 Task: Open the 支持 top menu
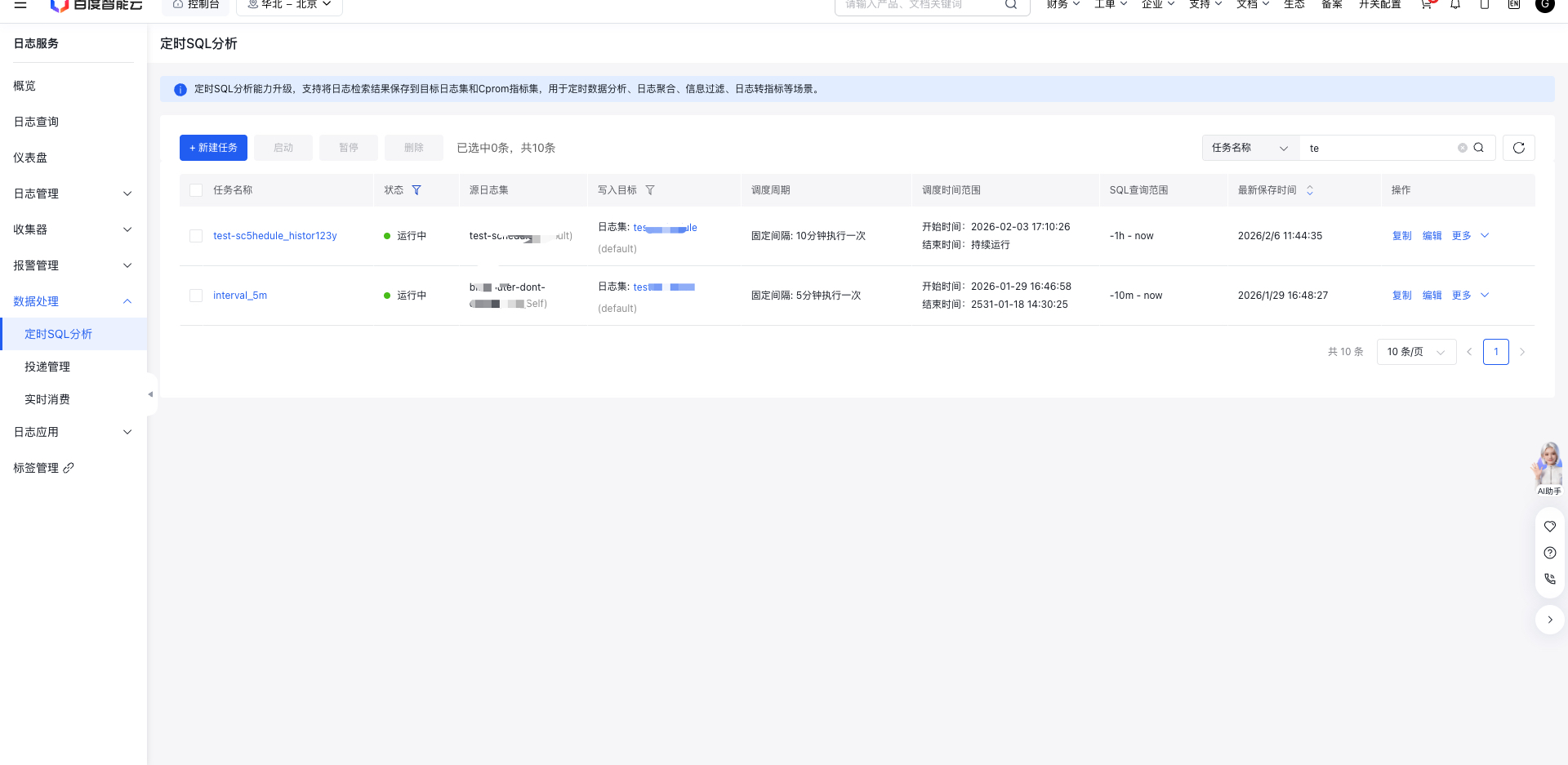1205,4
